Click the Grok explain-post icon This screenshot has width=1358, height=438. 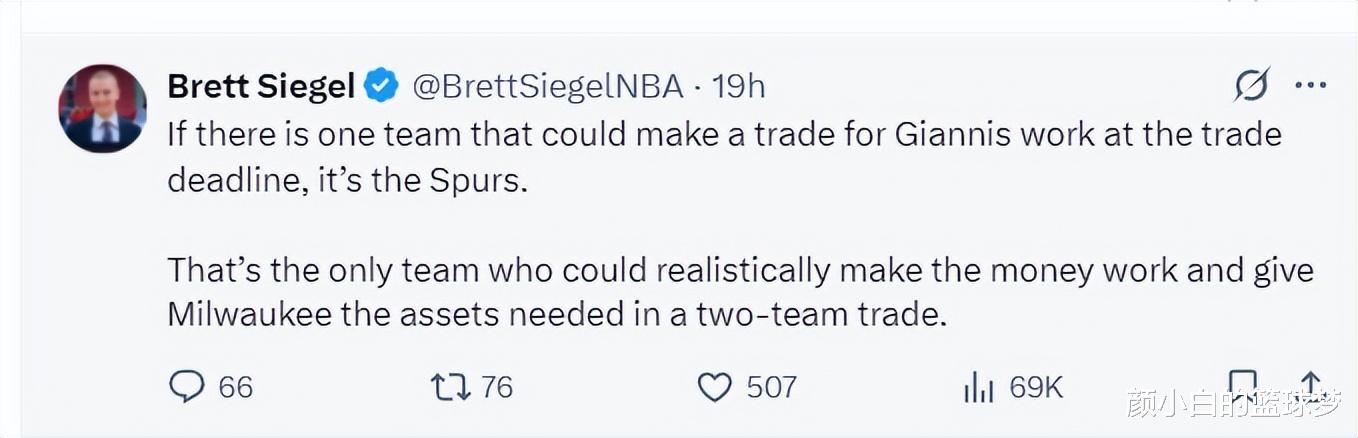click(x=1251, y=86)
